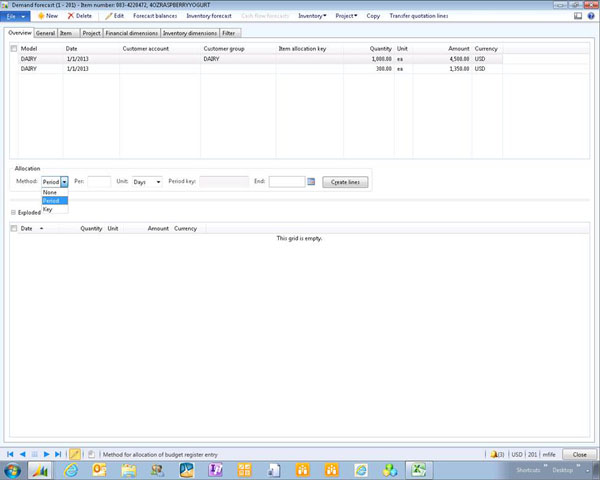This screenshot has width=600, height=480.
Task: Switch to the Financial dimensions tab
Action: point(132,33)
